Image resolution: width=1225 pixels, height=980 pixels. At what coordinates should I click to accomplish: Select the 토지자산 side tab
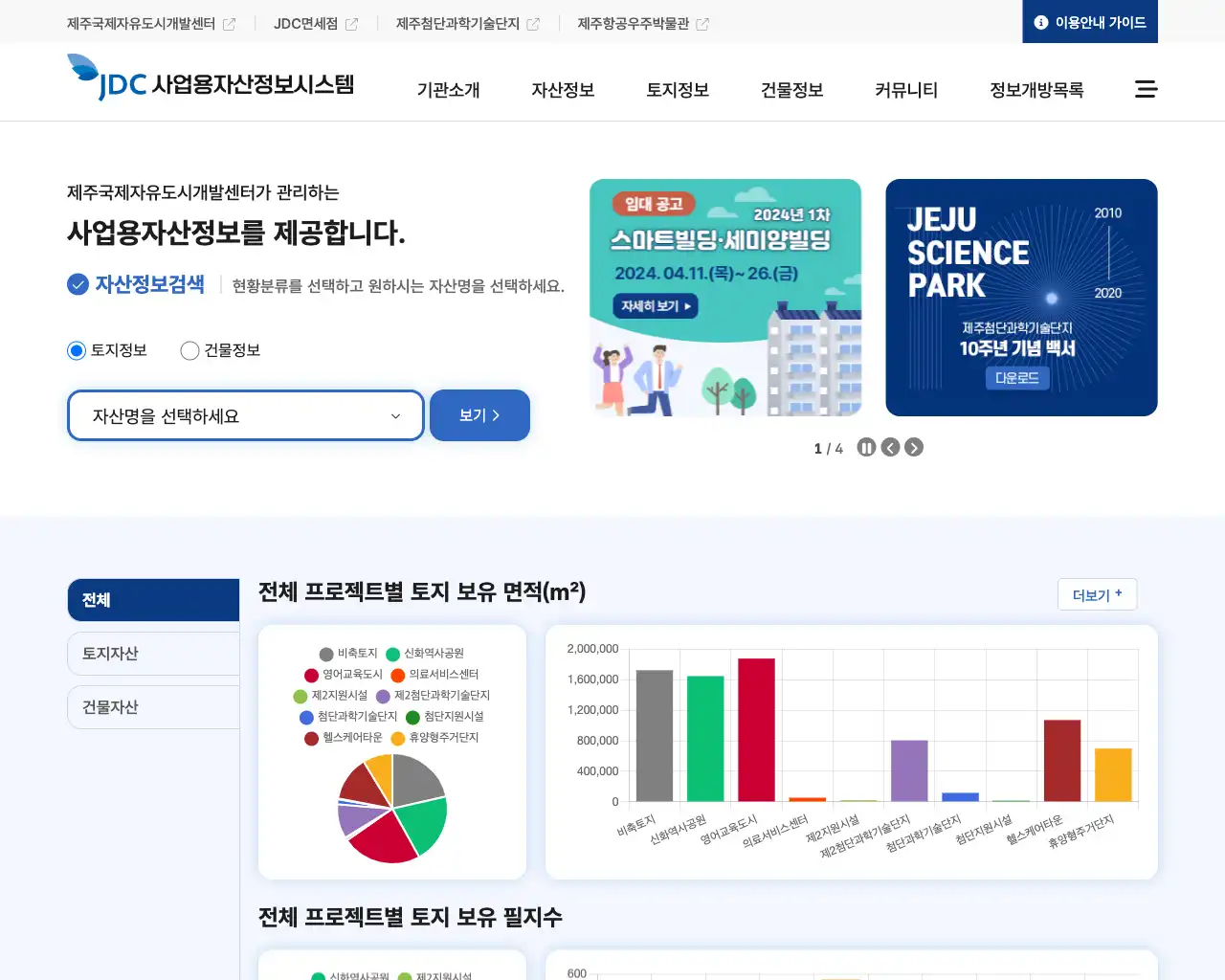pos(153,654)
